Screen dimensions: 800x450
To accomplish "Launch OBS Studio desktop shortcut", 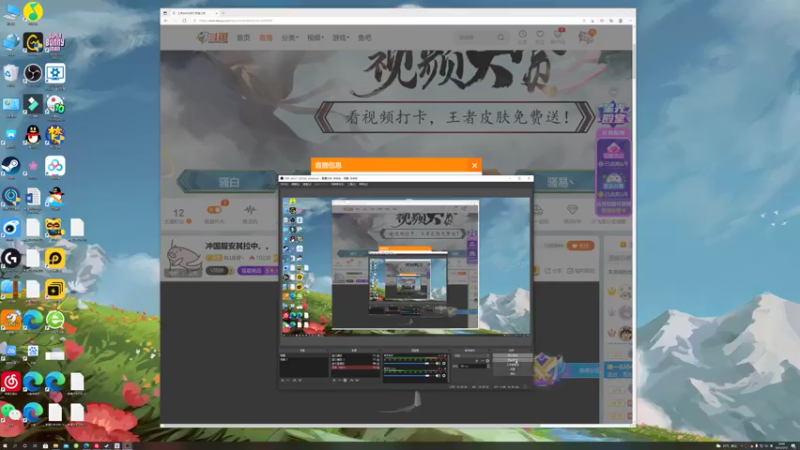I will click(33, 73).
